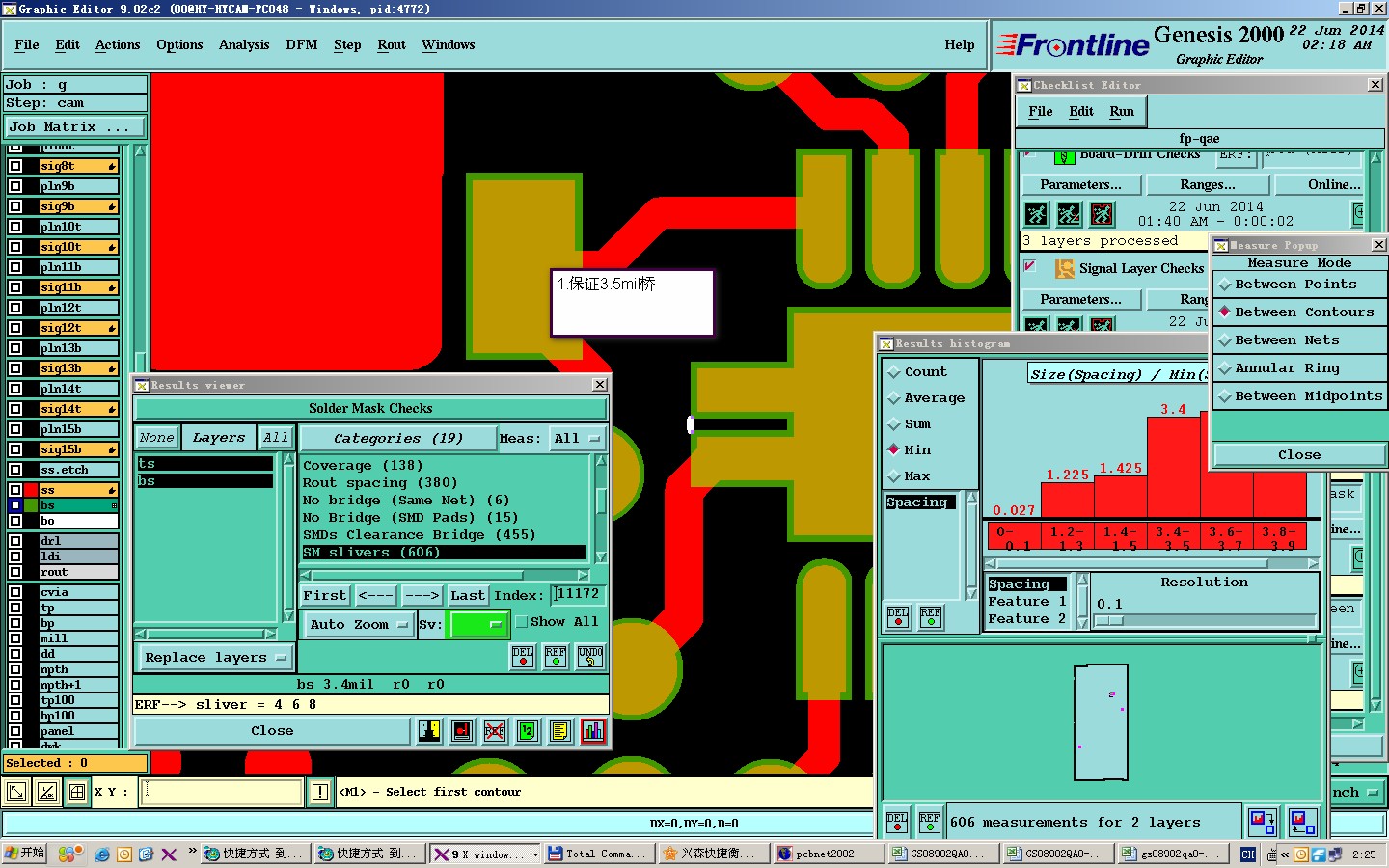This screenshot has height=868, width=1389.
Task: Open the Meas: All dropdown
Action: tap(578, 439)
